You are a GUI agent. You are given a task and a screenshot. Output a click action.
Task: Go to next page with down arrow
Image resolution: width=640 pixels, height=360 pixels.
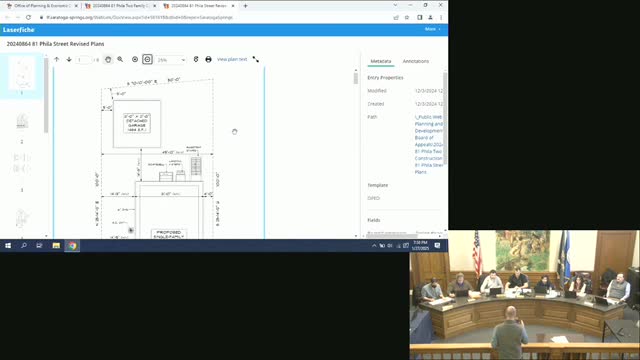[69, 60]
